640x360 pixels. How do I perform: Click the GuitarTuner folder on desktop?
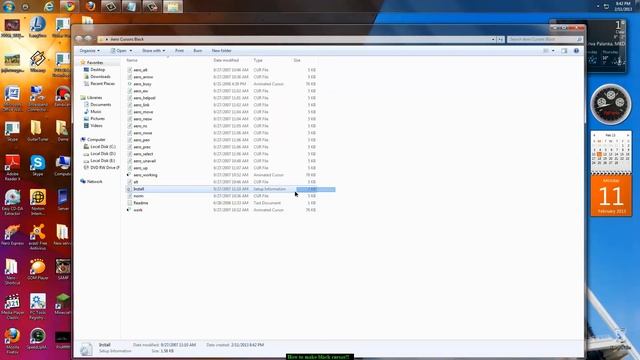(x=37, y=131)
